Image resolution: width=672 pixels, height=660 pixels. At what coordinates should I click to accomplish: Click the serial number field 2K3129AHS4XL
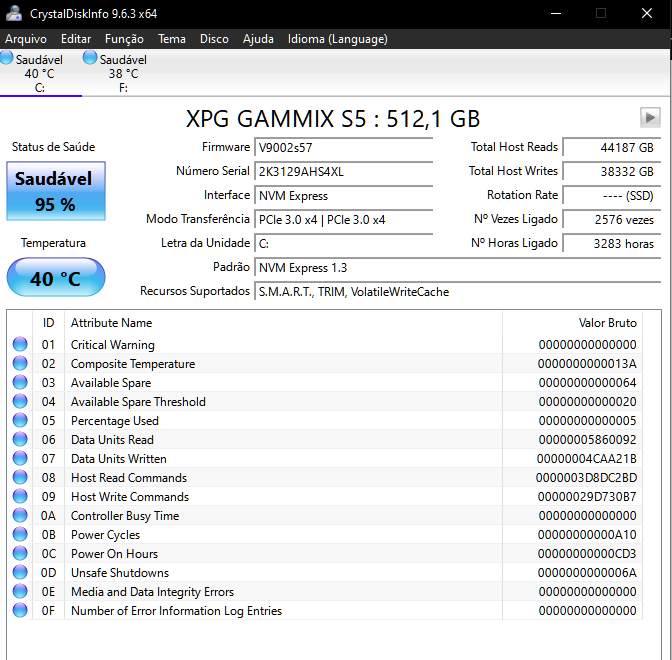[343, 171]
